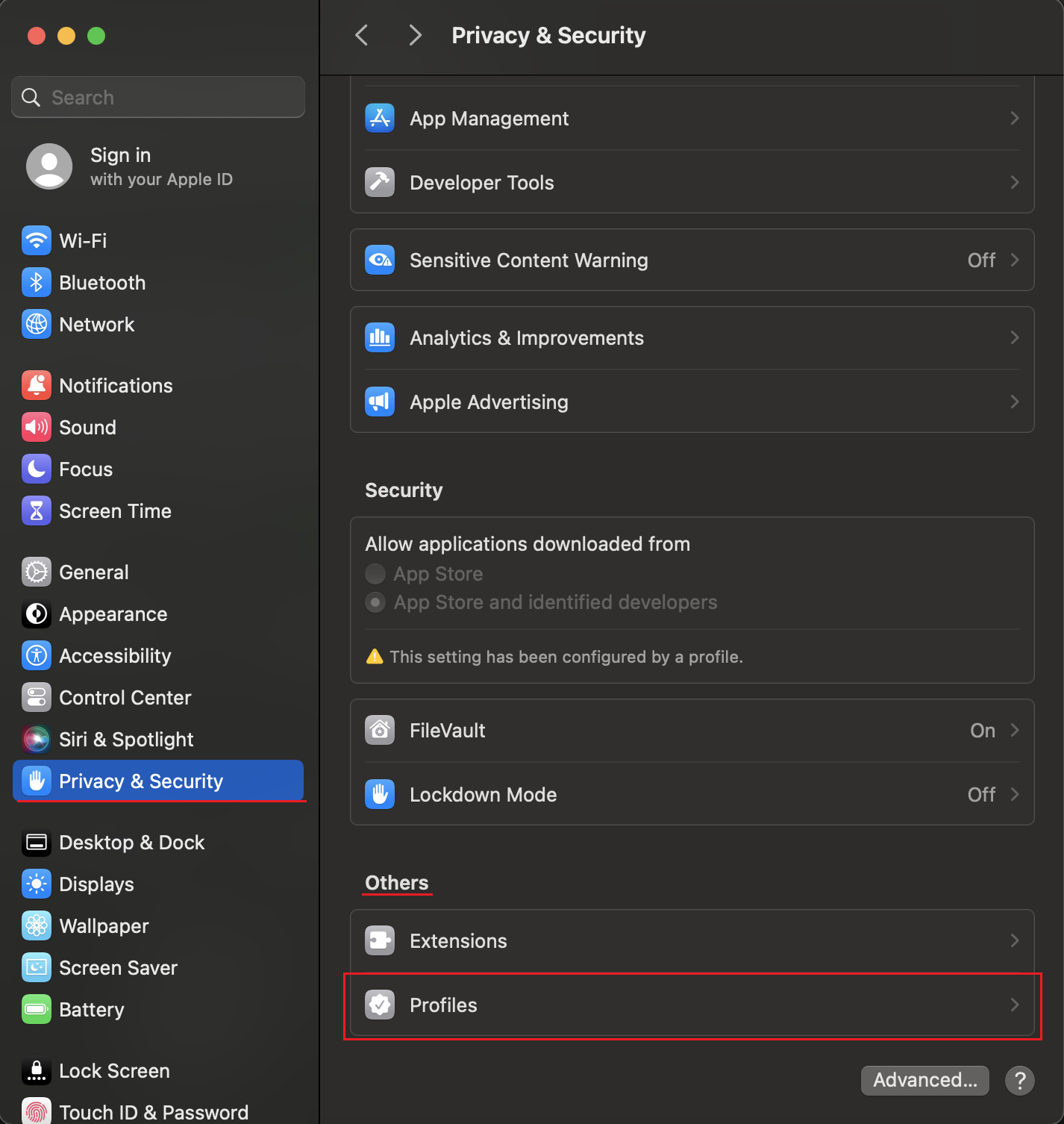The height and width of the screenshot is (1124, 1064).
Task: Open Bluetooth settings from sidebar
Action: pos(102,282)
